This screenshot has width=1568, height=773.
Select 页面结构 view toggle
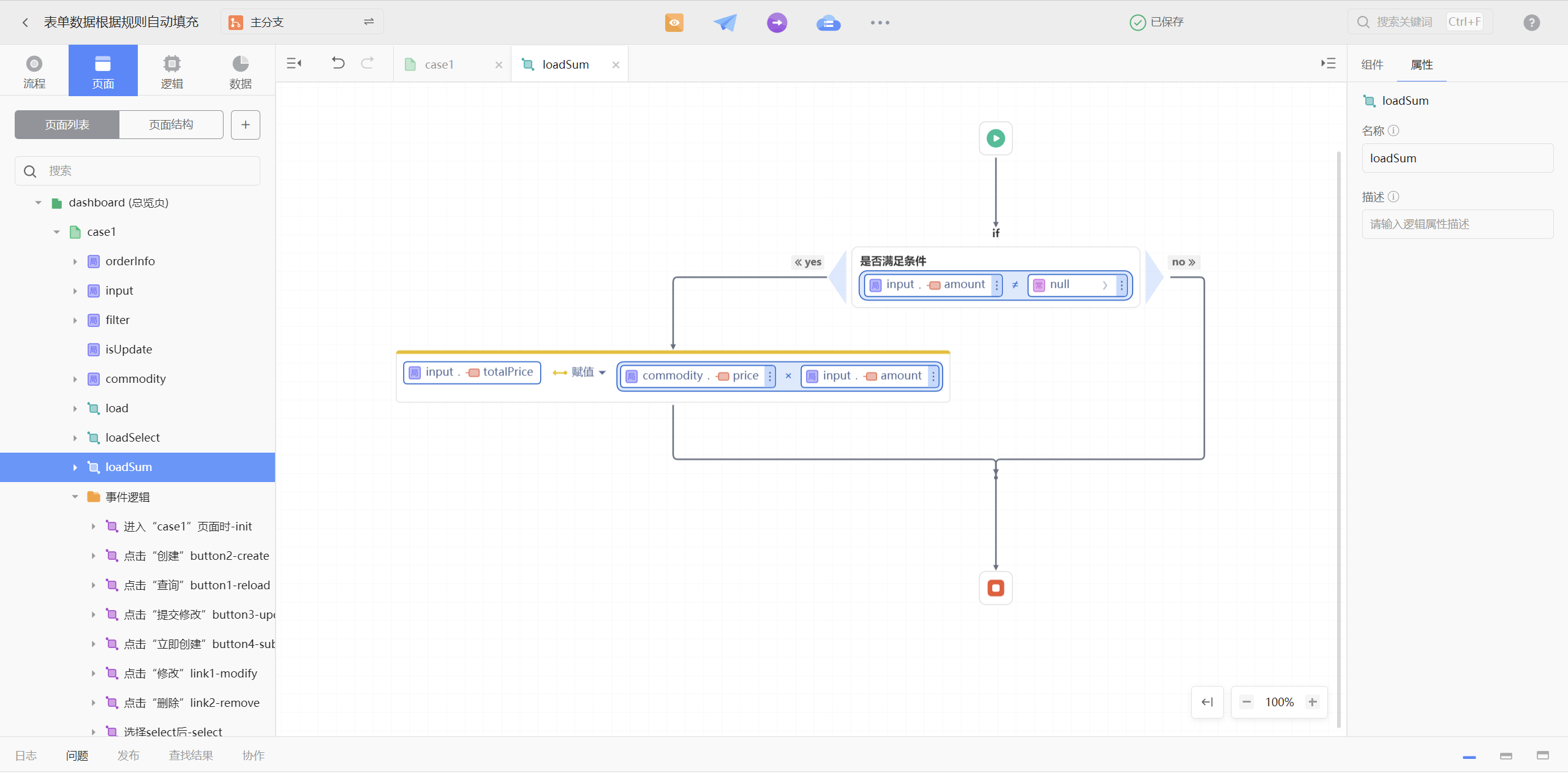[171, 125]
